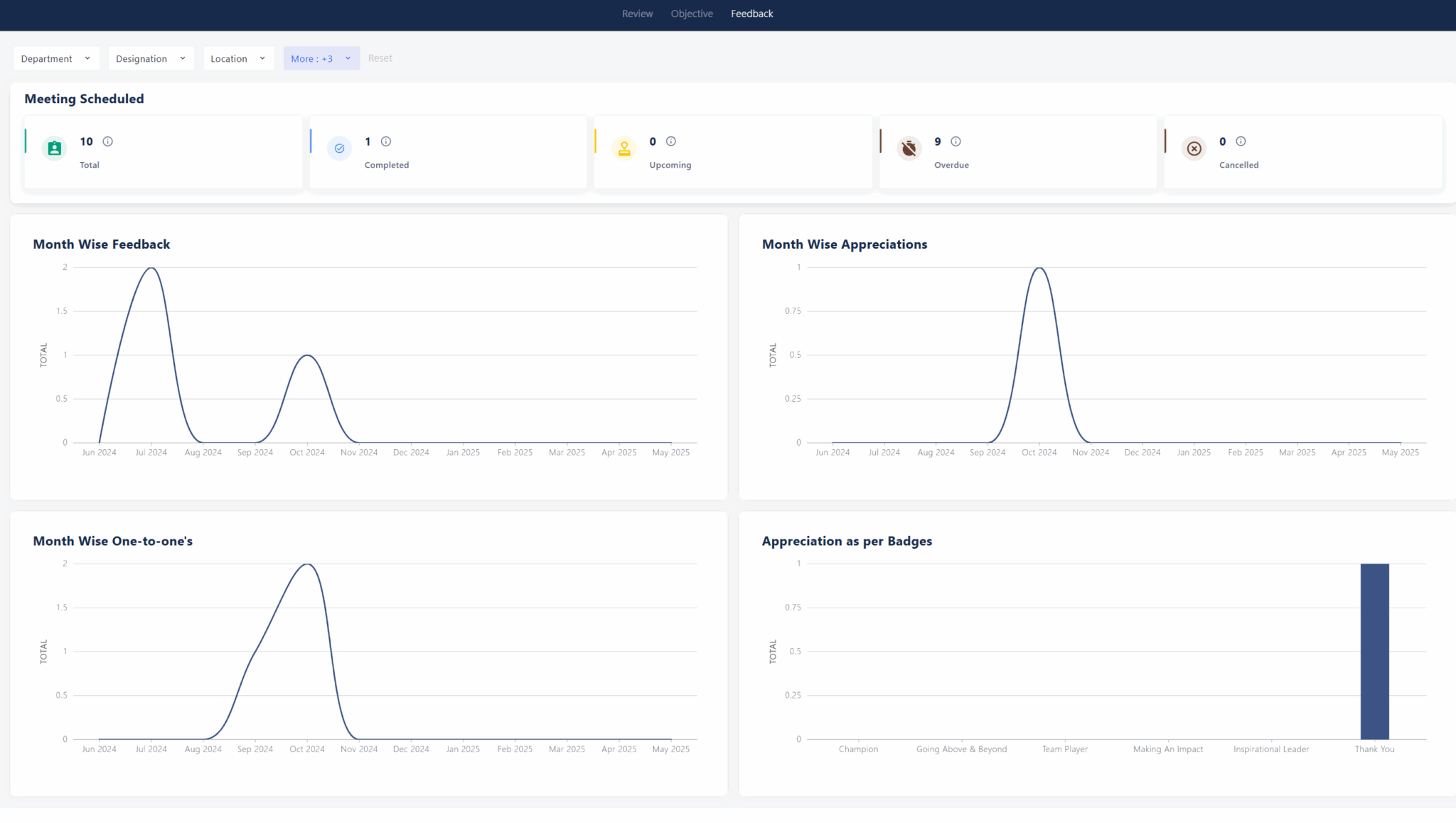Click the Upcoming meetings person icon
Image resolution: width=1456 pixels, height=823 pixels.
click(623, 148)
